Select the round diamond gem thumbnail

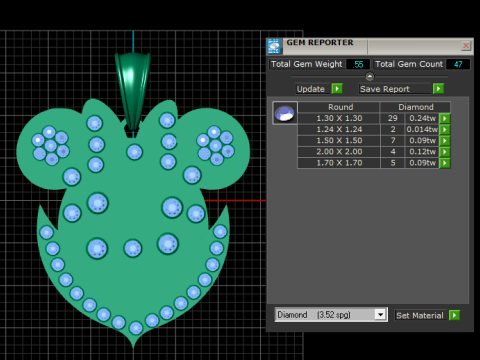pos(285,113)
